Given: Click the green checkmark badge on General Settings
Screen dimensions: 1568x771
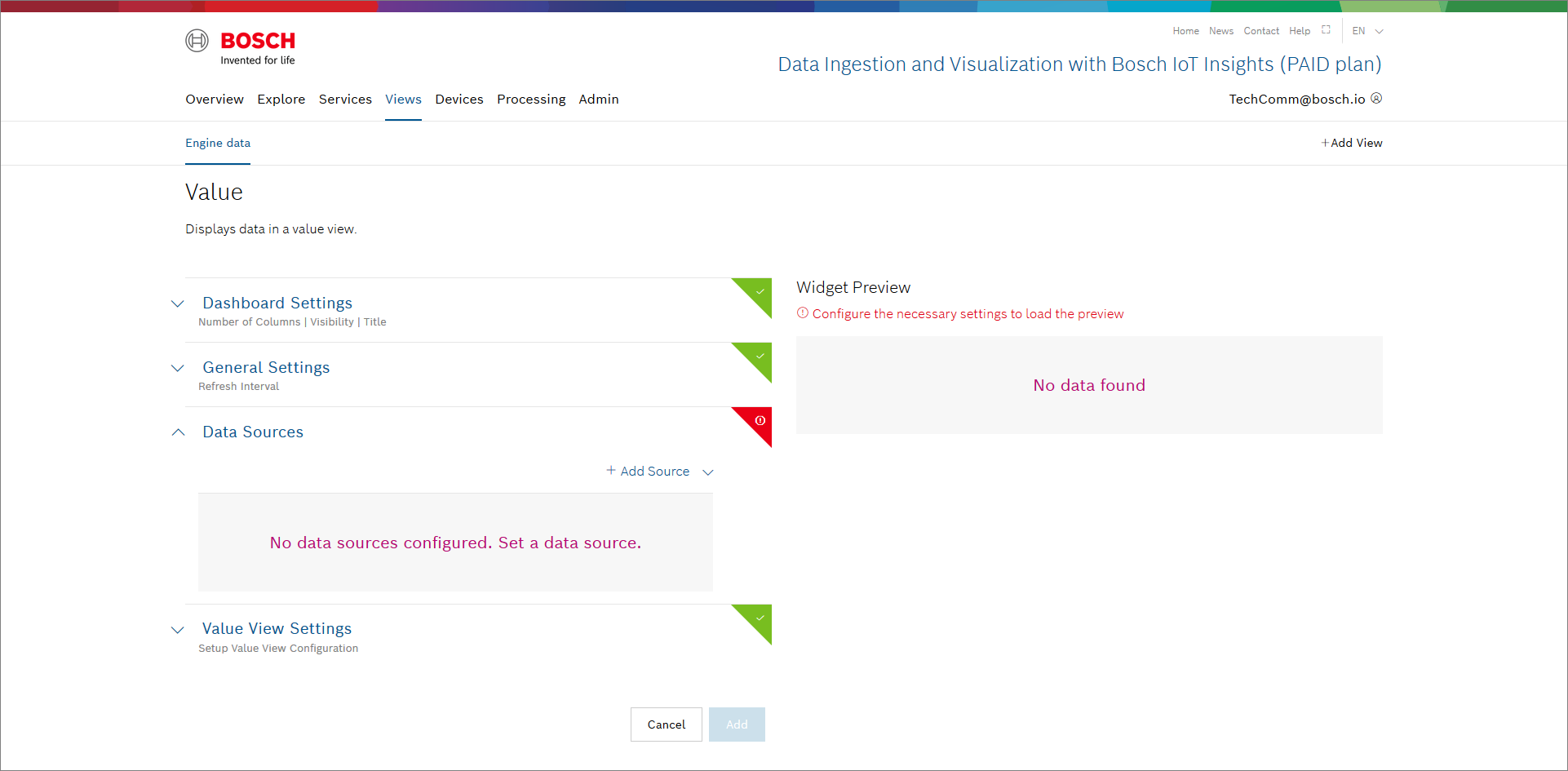Looking at the screenshot, I should pos(760,356).
